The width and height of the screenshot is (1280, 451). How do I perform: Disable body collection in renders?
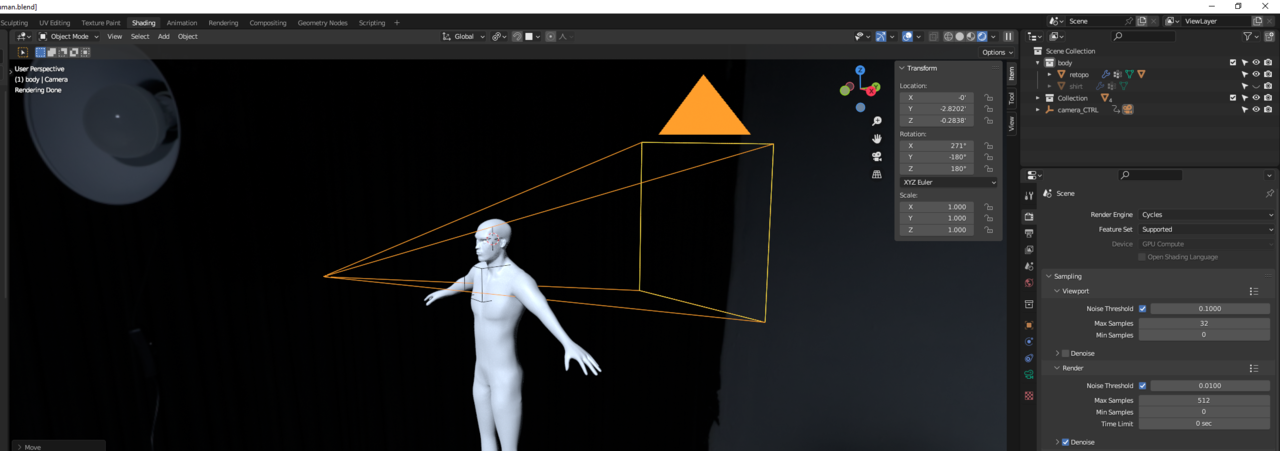1270,62
